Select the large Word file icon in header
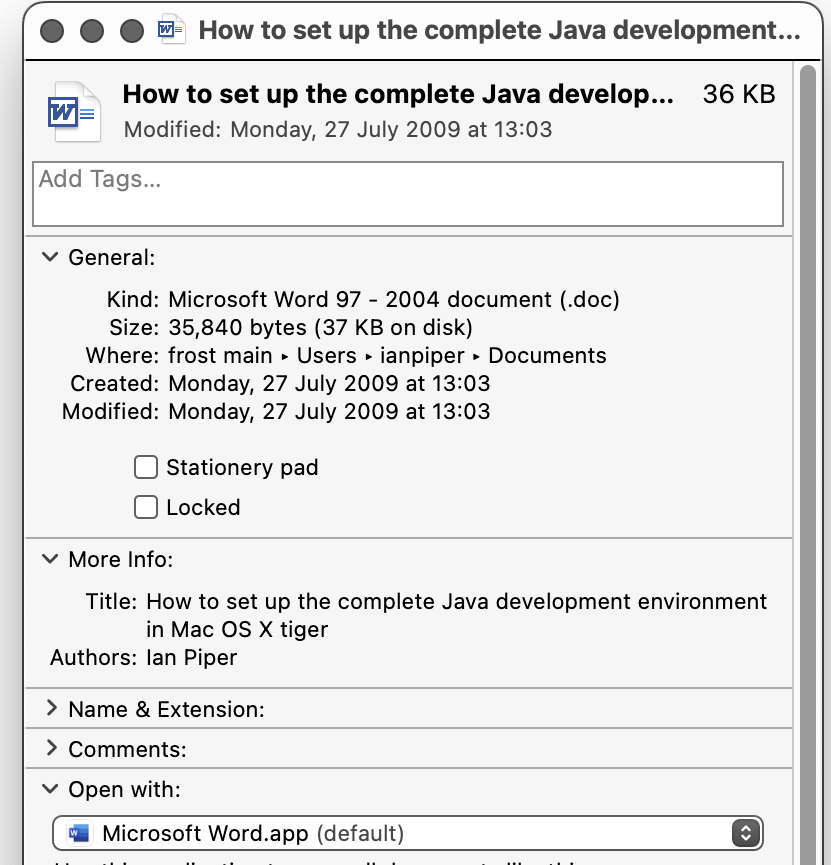Viewport: 831px width, 865px height. (74, 112)
